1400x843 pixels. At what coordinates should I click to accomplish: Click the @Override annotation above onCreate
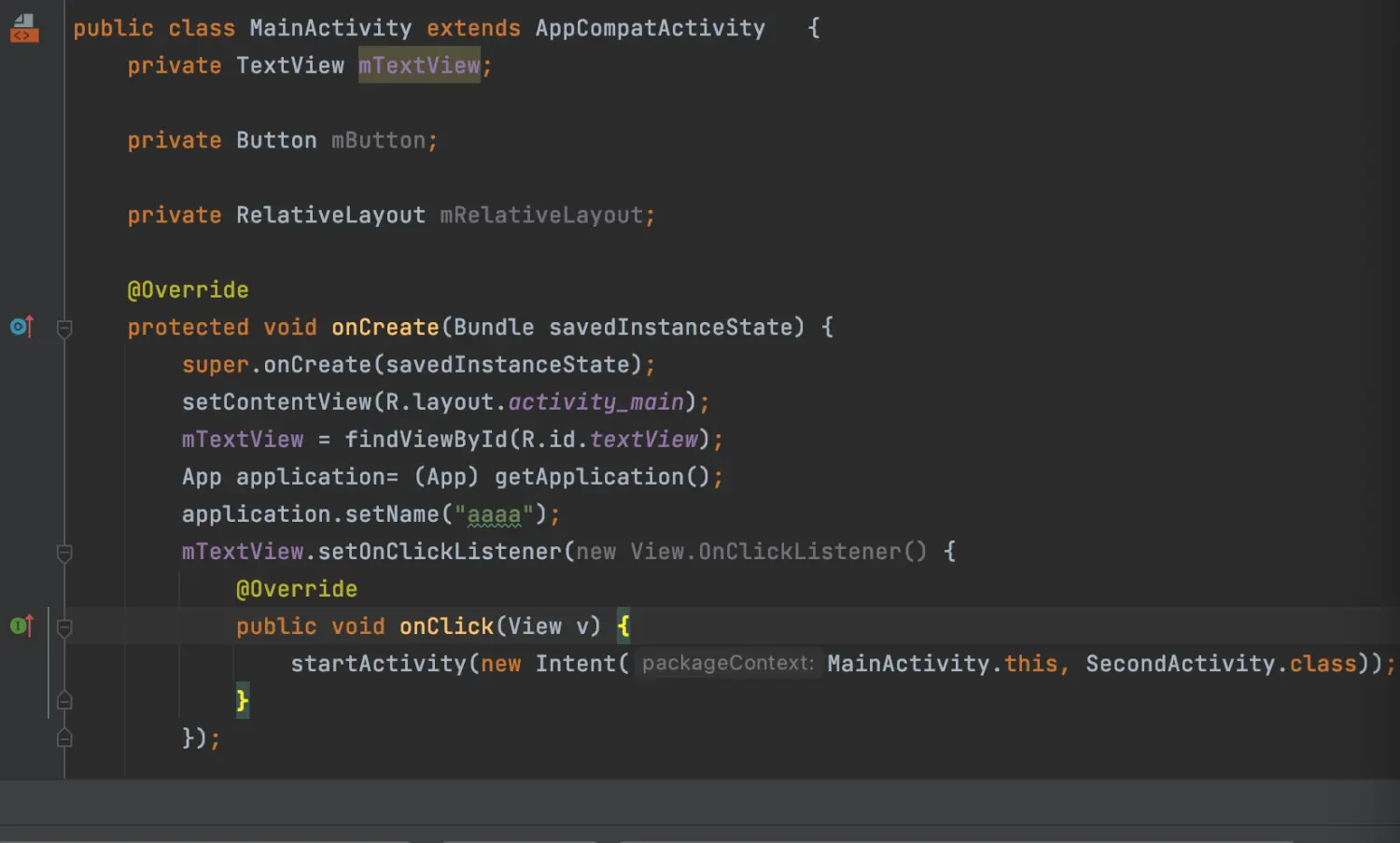(x=188, y=289)
